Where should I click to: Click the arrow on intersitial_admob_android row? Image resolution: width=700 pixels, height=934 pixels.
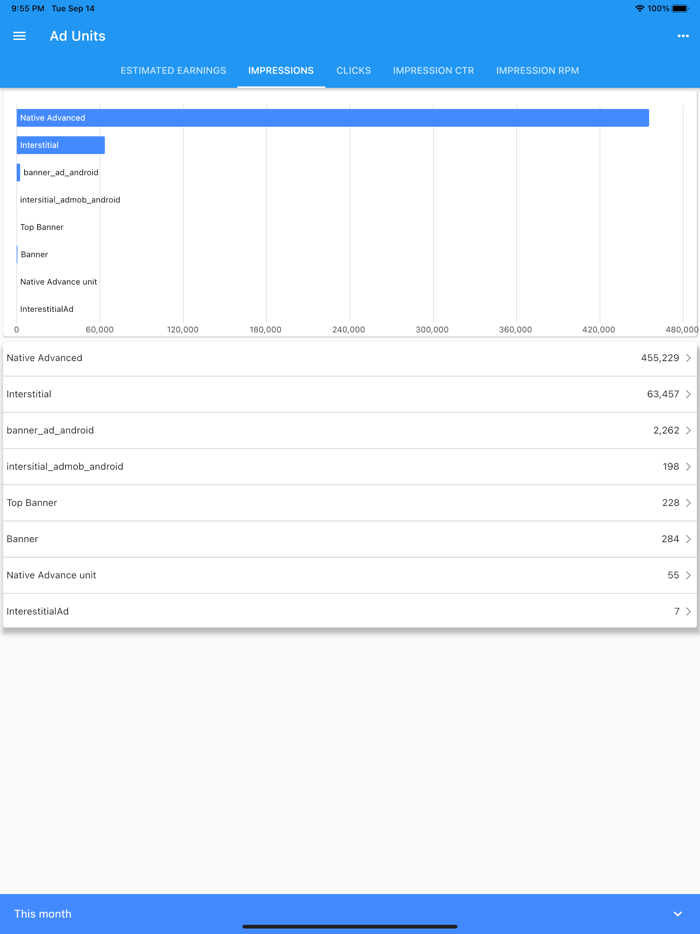[690, 466]
